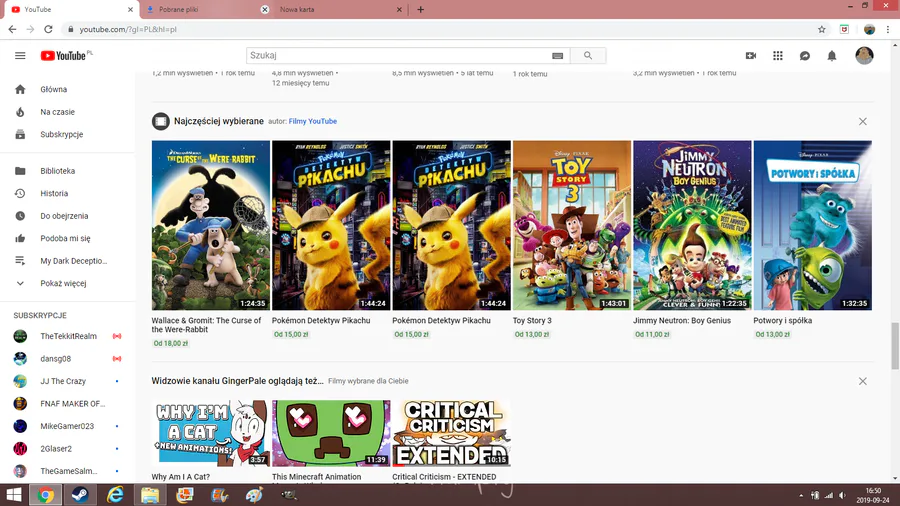This screenshot has width=900, height=506.
Task: Play This Minecraft Animation thumbnail
Action: click(331, 433)
